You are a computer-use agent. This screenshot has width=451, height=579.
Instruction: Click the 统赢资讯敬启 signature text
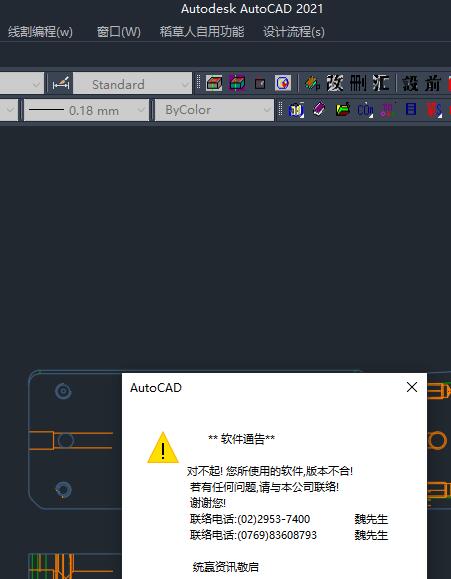coord(226,566)
